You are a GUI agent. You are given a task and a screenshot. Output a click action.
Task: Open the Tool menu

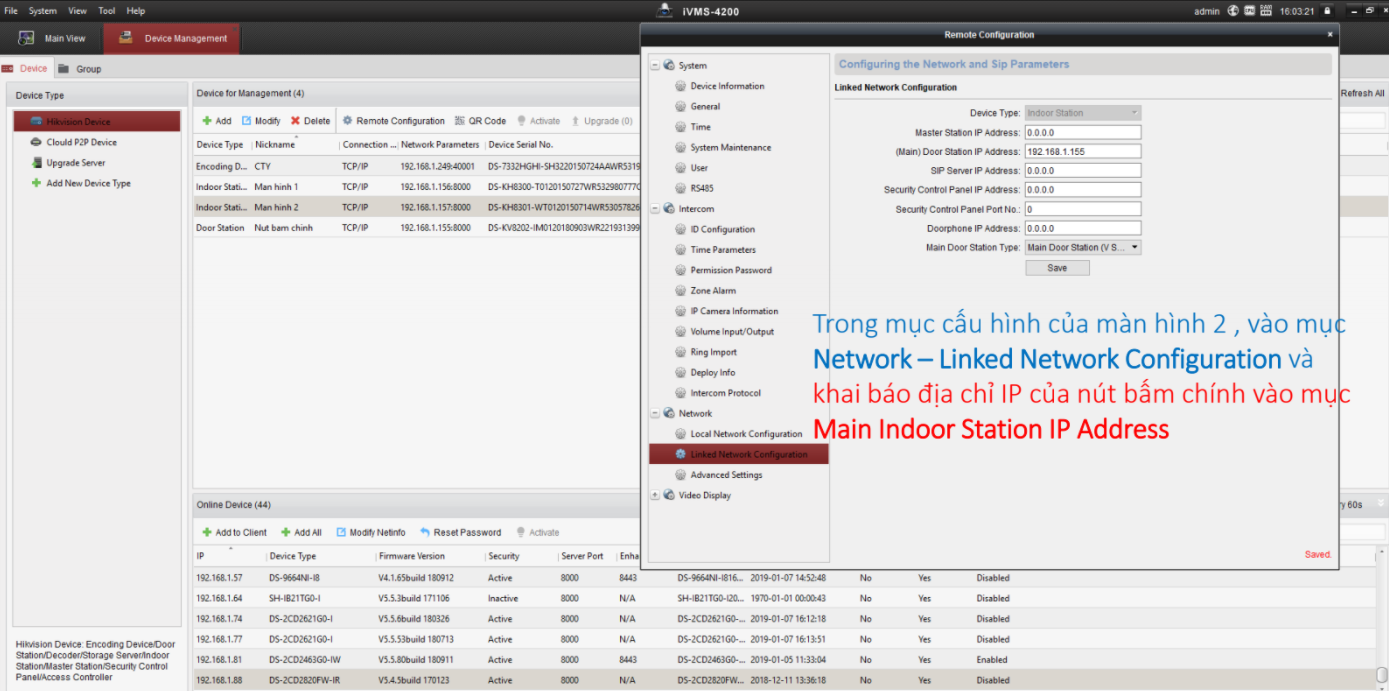[106, 11]
